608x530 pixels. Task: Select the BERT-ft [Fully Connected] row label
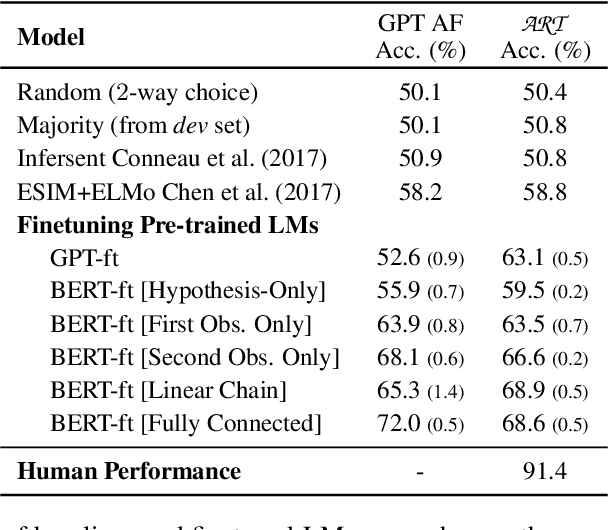coord(185,423)
